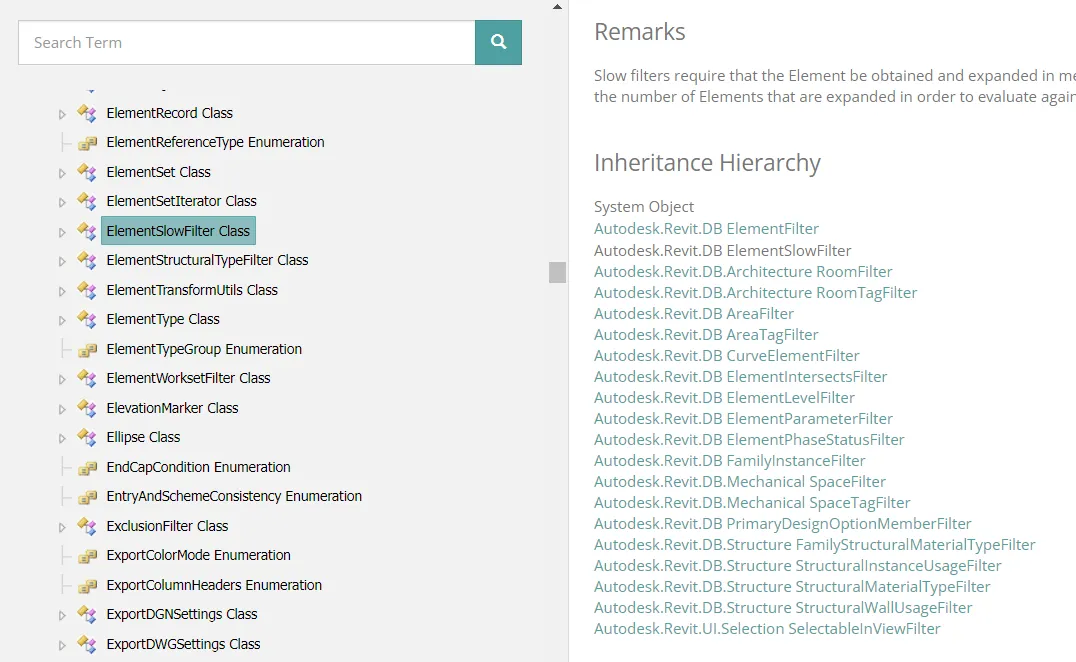Viewport: 1076px width, 662px height.
Task: Click the search magnifier button
Action: tap(498, 43)
